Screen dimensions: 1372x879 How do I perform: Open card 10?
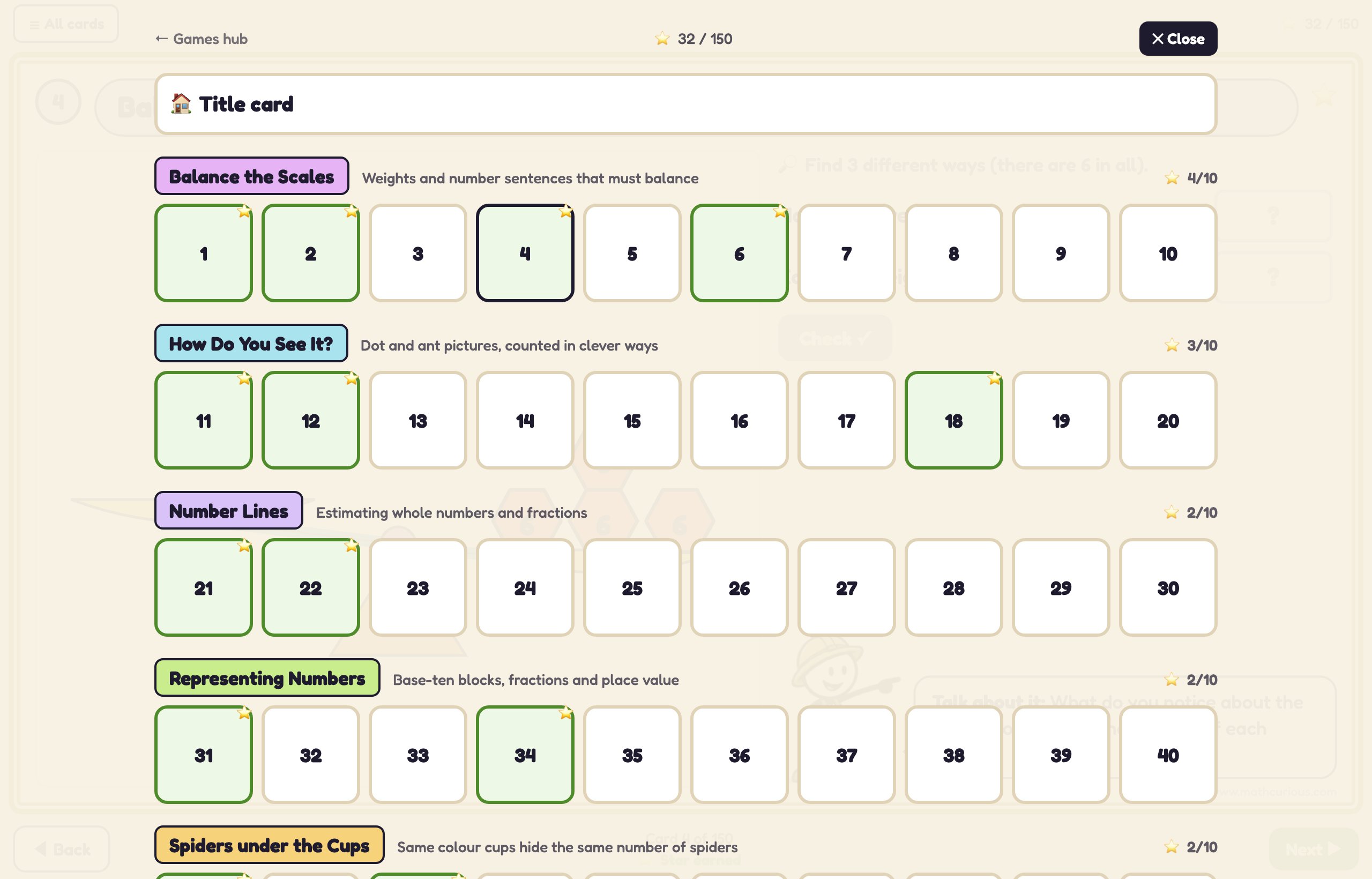click(1168, 253)
